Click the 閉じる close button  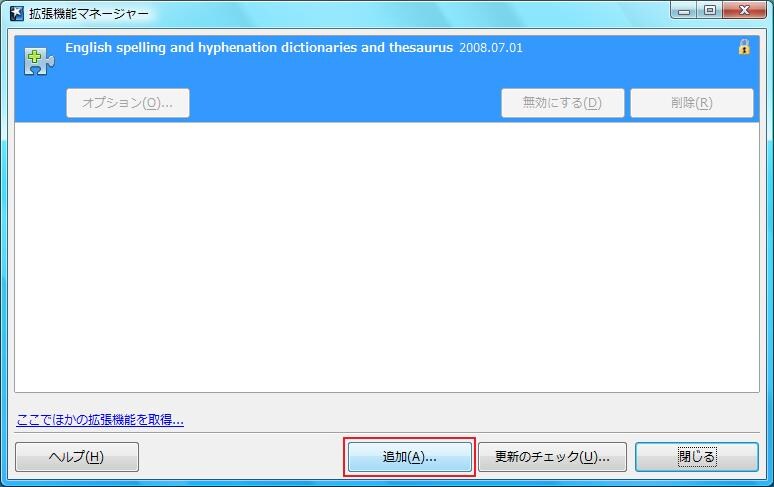coord(697,457)
